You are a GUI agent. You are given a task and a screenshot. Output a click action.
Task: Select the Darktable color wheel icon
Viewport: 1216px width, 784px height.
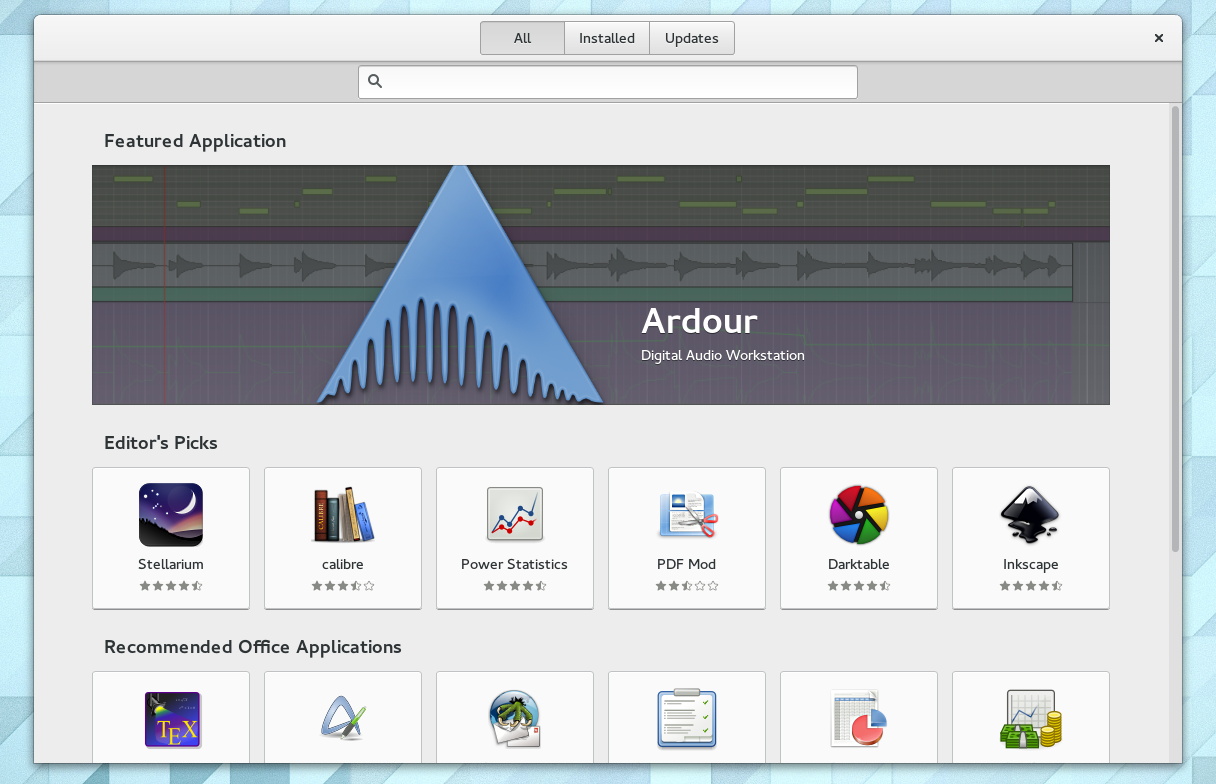[858, 514]
